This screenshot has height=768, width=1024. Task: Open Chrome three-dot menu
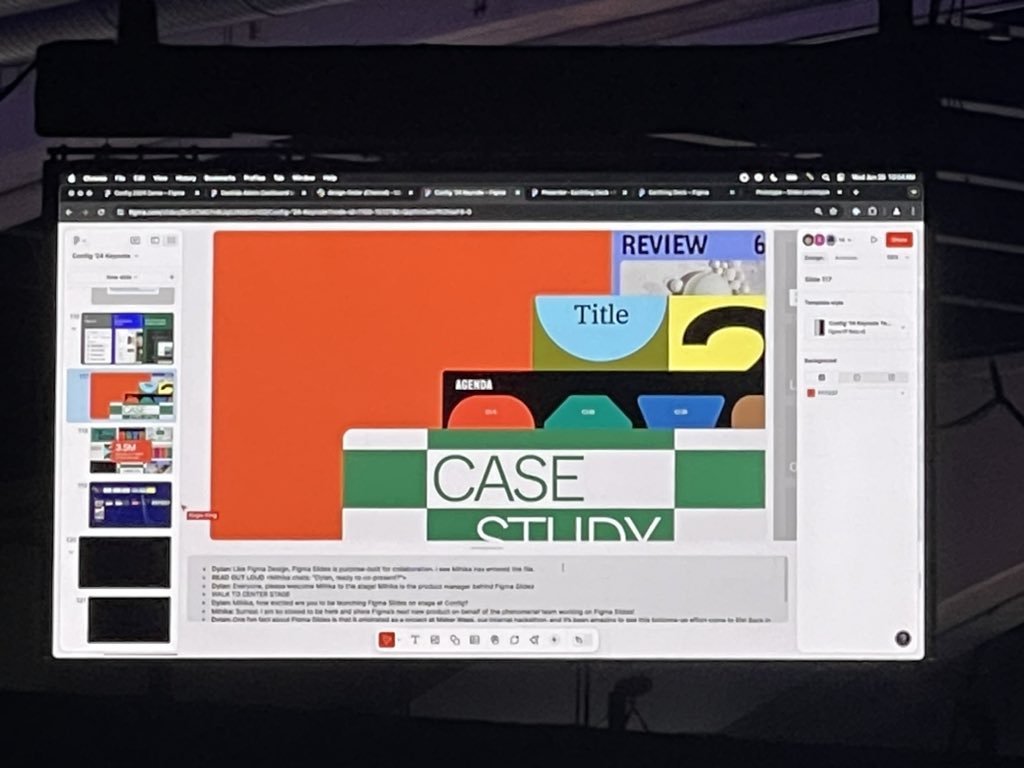point(912,211)
